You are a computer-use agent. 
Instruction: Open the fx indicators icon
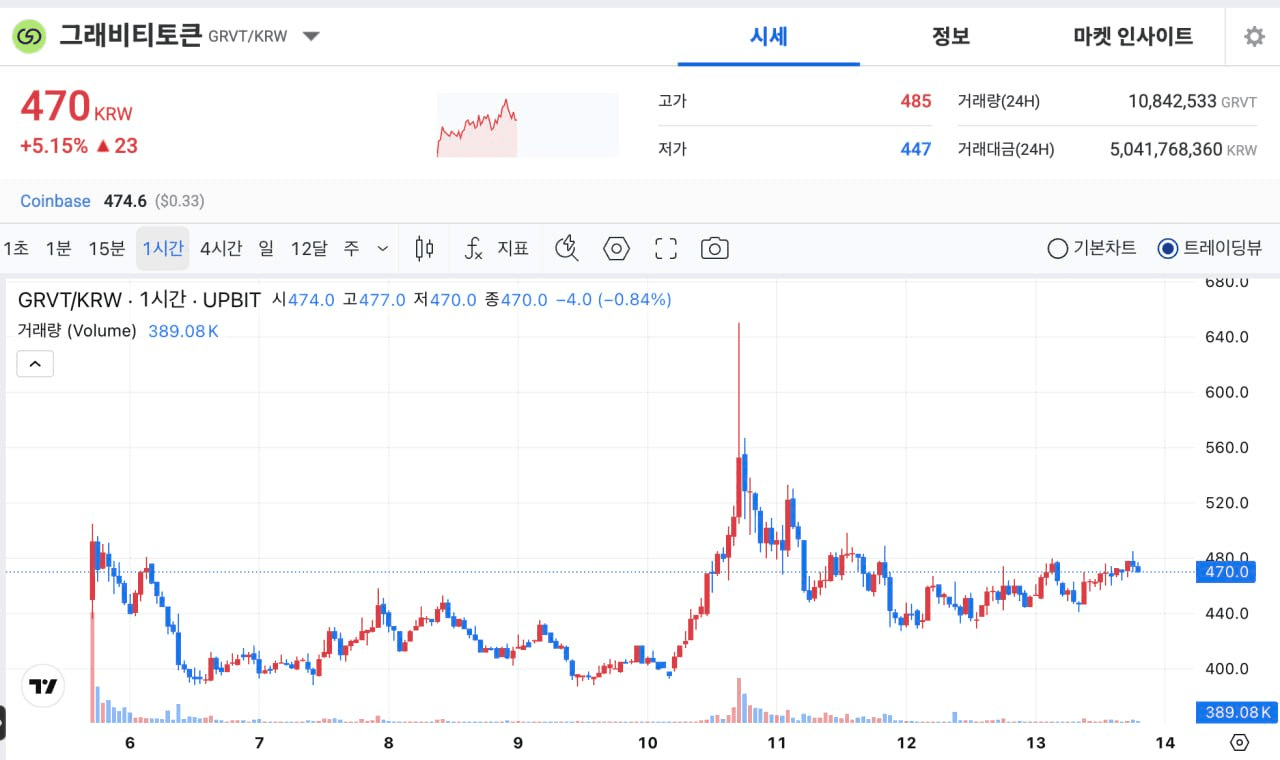474,249
